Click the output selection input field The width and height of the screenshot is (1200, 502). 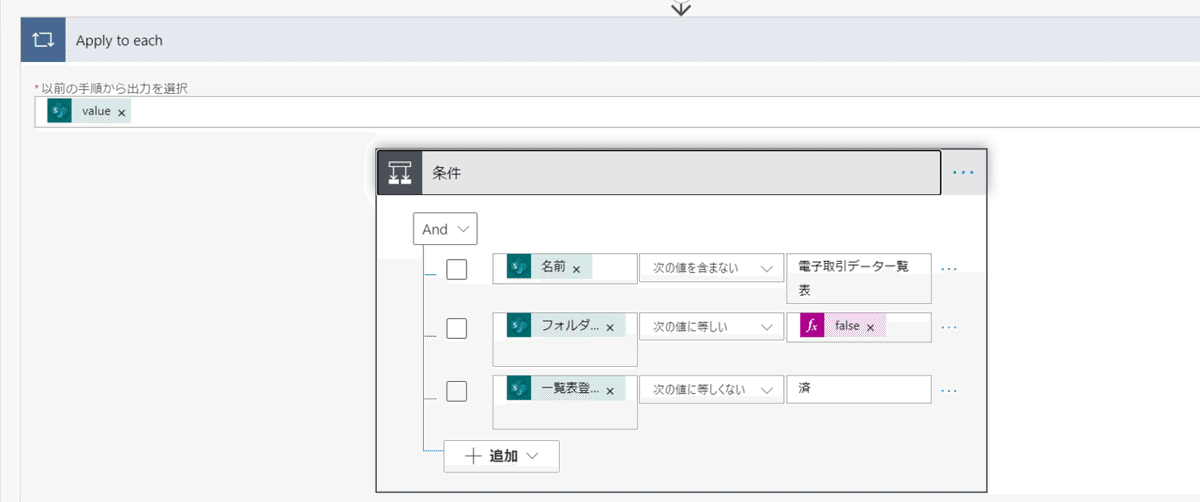coord(617,112)
